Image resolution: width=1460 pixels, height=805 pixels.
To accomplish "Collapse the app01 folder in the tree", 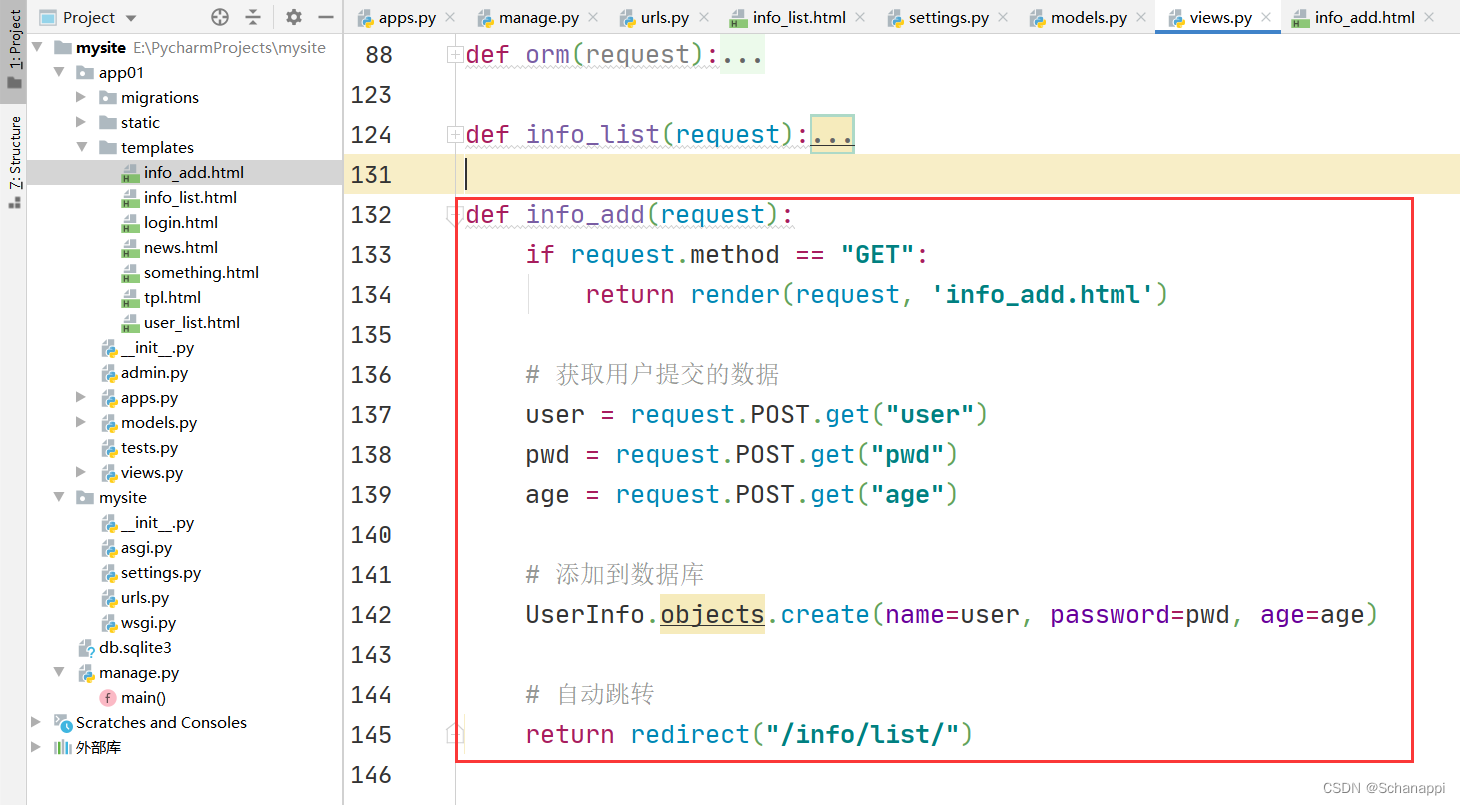I will pos(59,72).
